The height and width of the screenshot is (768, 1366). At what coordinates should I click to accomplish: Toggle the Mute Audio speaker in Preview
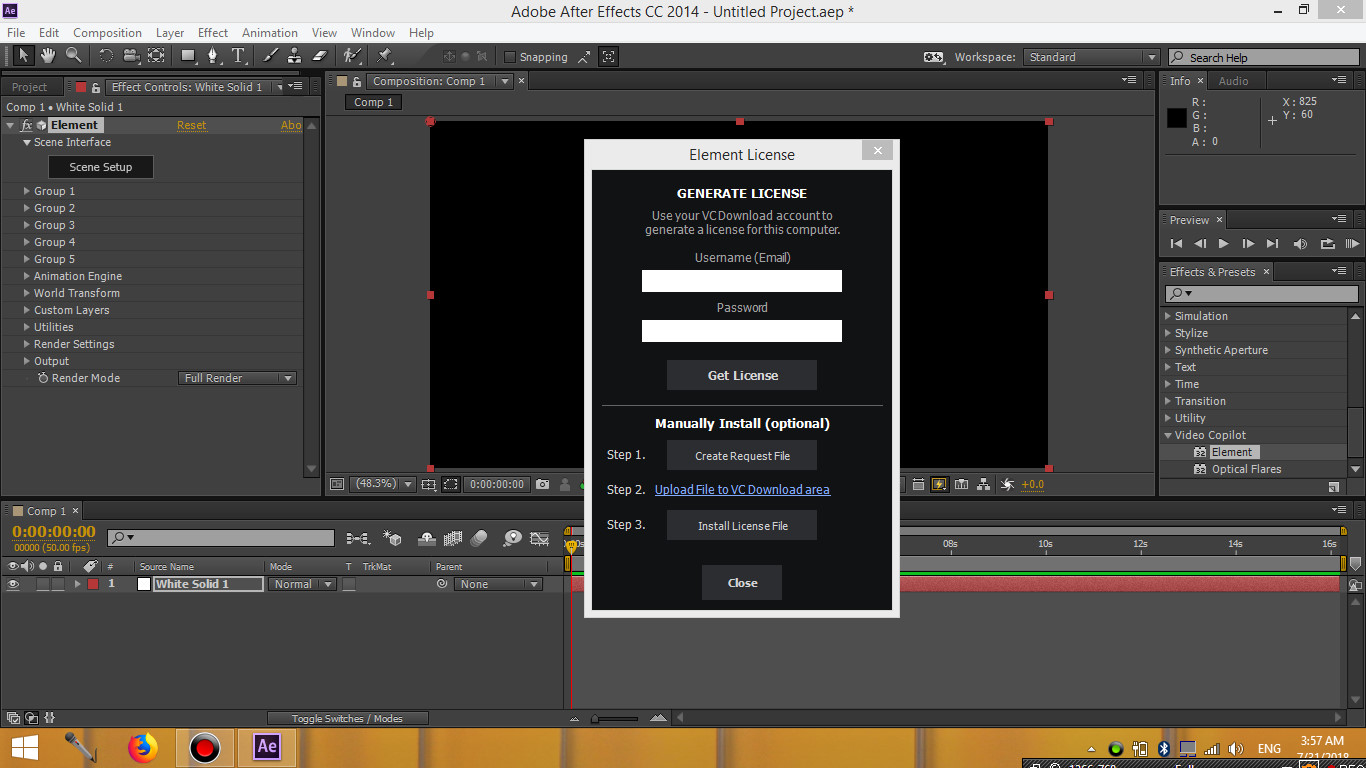1300,243
